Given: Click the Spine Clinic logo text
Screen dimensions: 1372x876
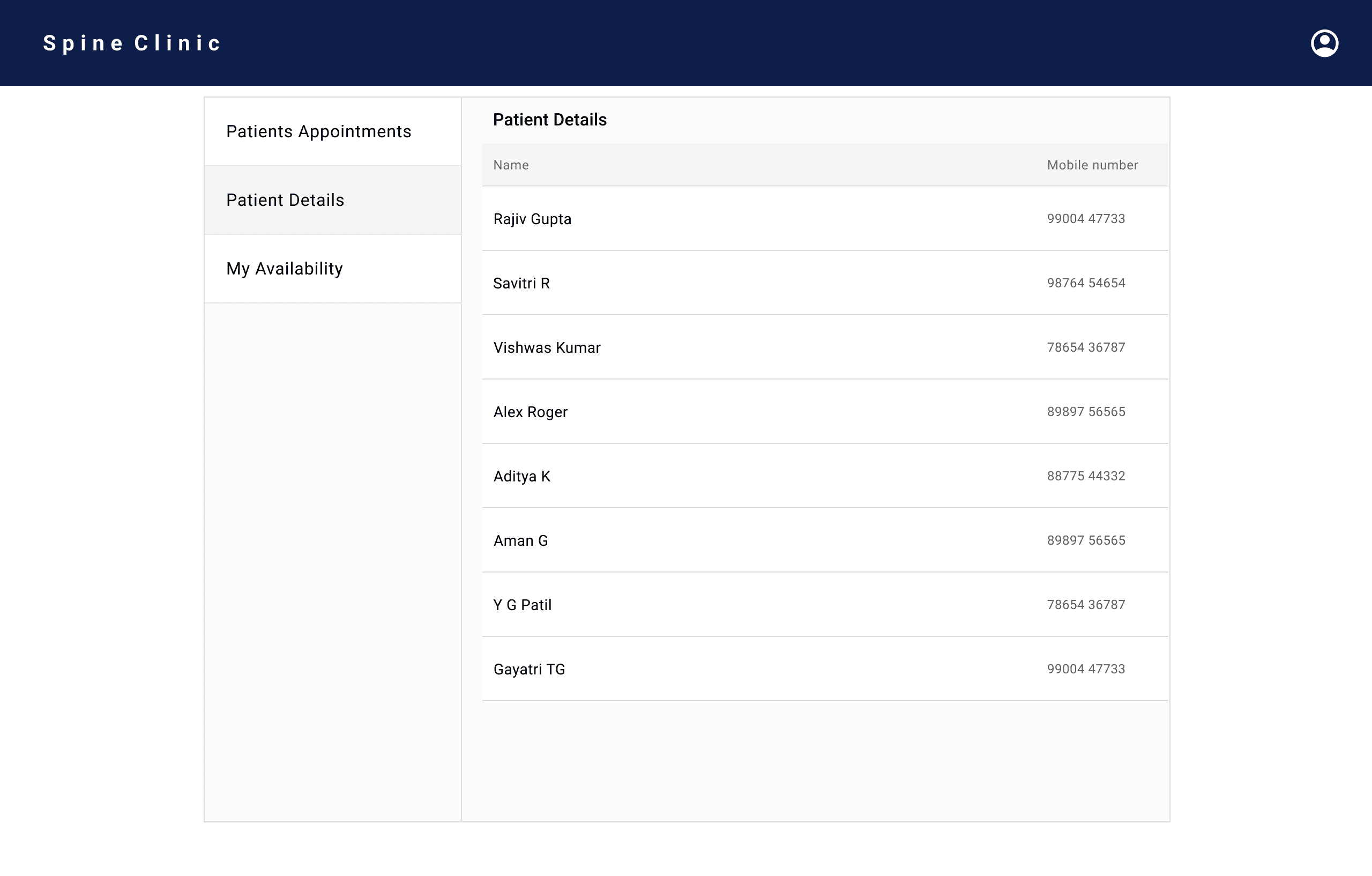Looking at the screenshot, I should (x=132, y=43).
